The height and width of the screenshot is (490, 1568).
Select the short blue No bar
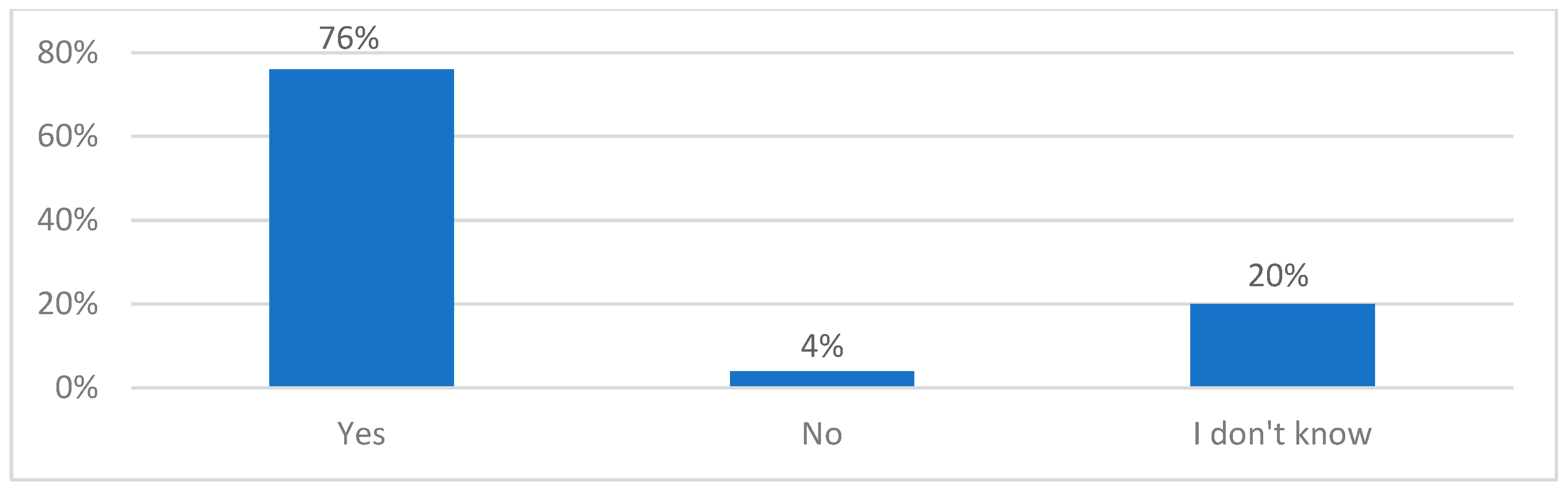[x=822, y=379]
